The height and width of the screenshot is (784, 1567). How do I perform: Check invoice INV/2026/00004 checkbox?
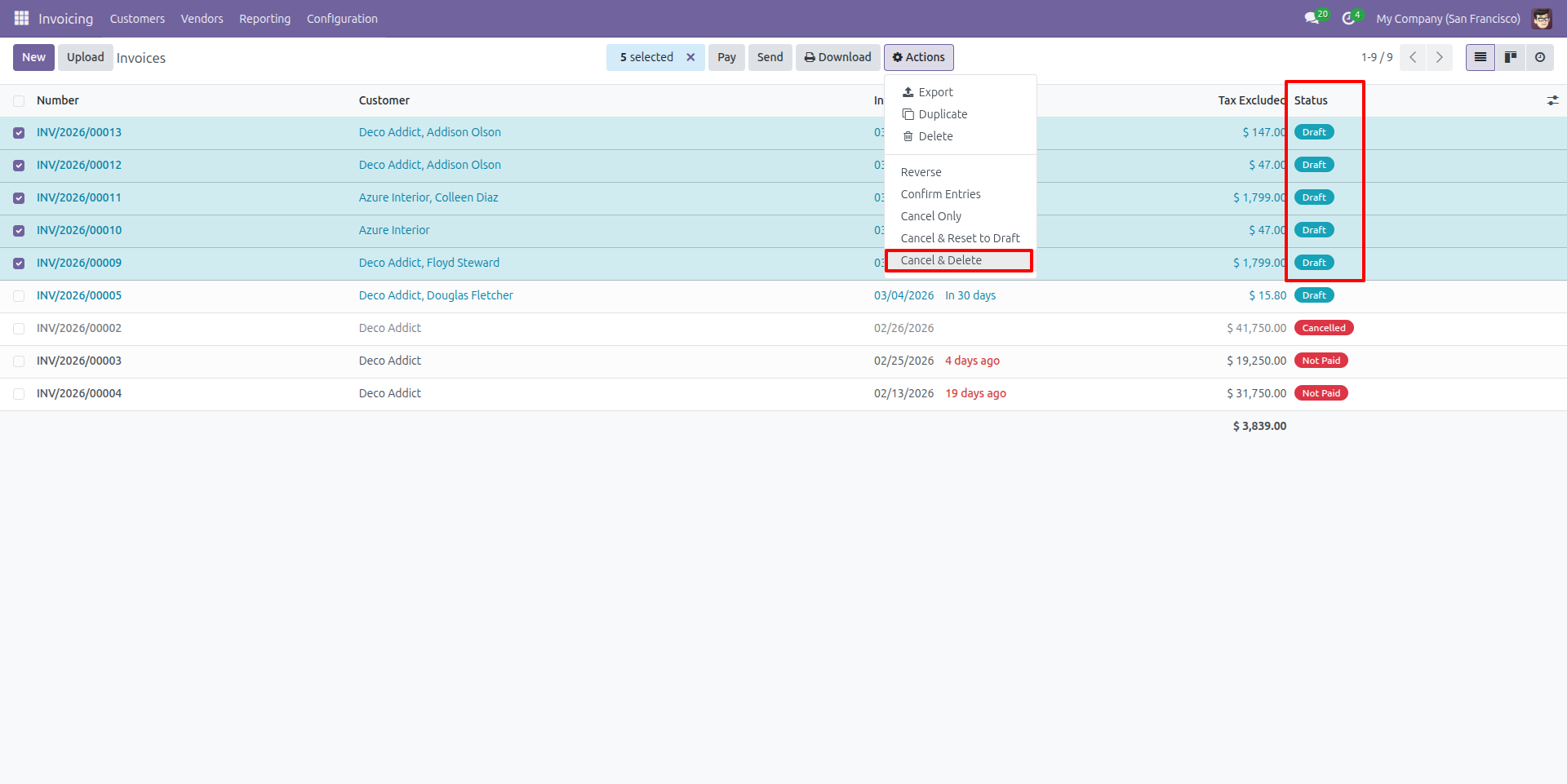pos(19,394)
